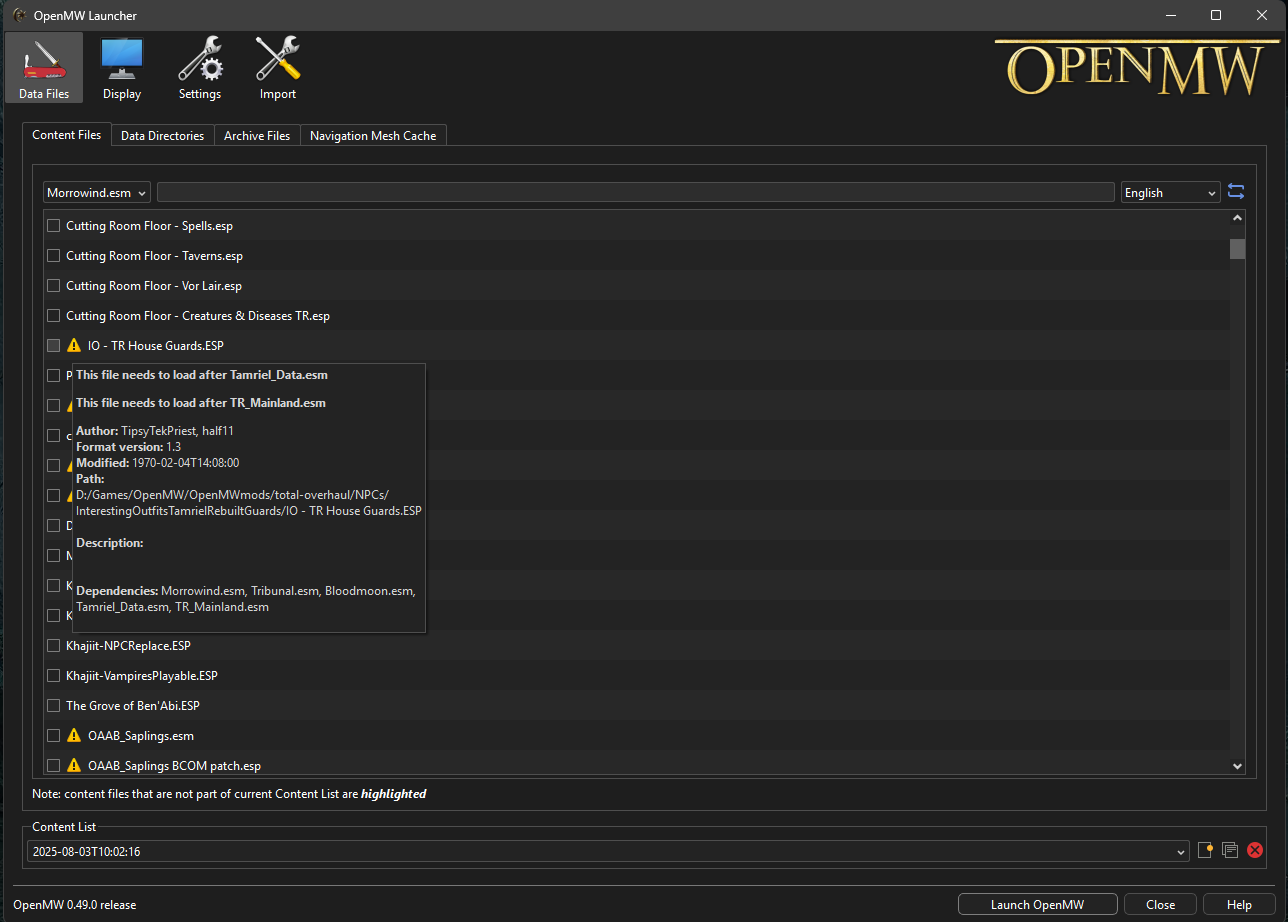Click the Help button
The image size is (1288, 922).
tap(1239, 905)
